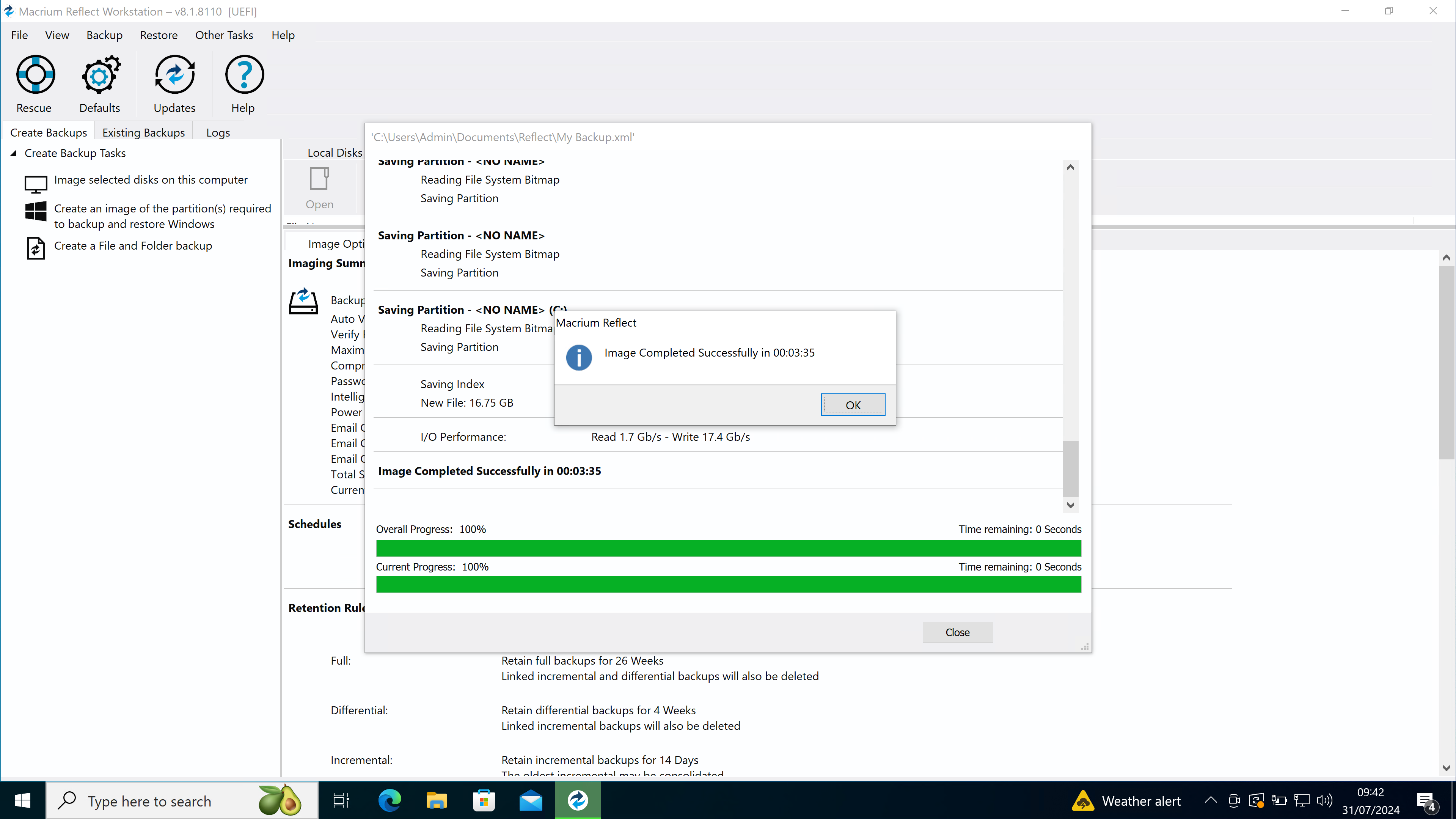Switch to the Existing Backups tab
Viewport: 1456px width, 819px height.
[144, 132]
